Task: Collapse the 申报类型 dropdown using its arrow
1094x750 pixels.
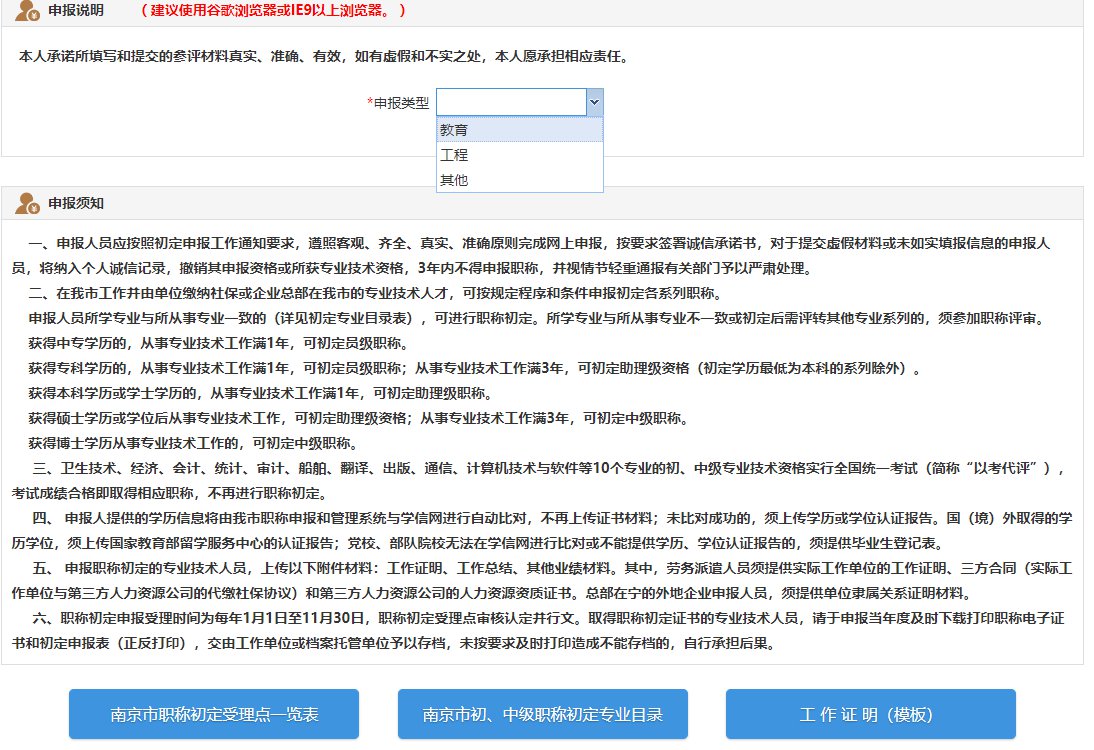Action: (594, 102)
